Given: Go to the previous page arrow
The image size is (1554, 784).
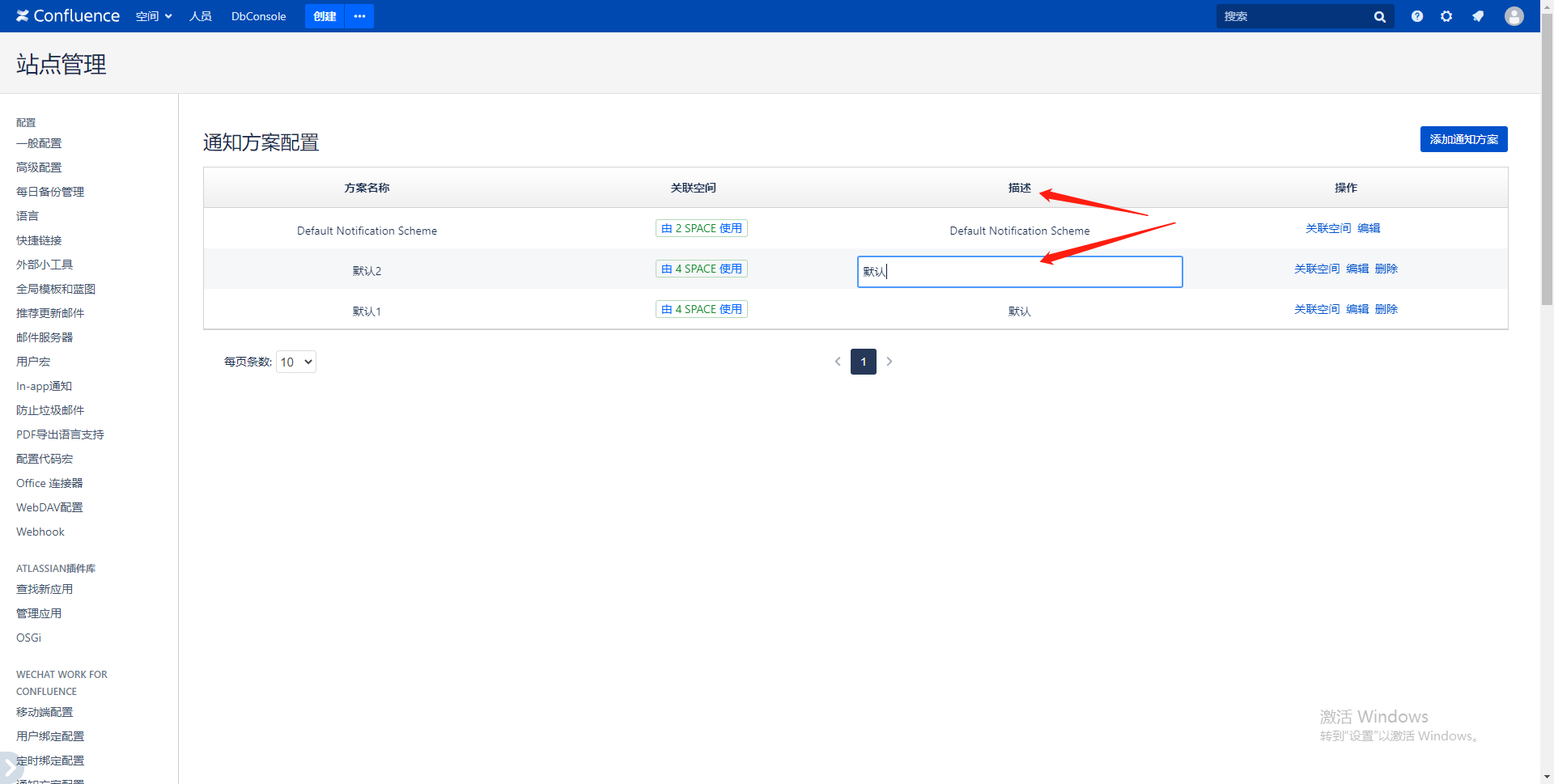Looking at the screenshot, I should (838, 362).
